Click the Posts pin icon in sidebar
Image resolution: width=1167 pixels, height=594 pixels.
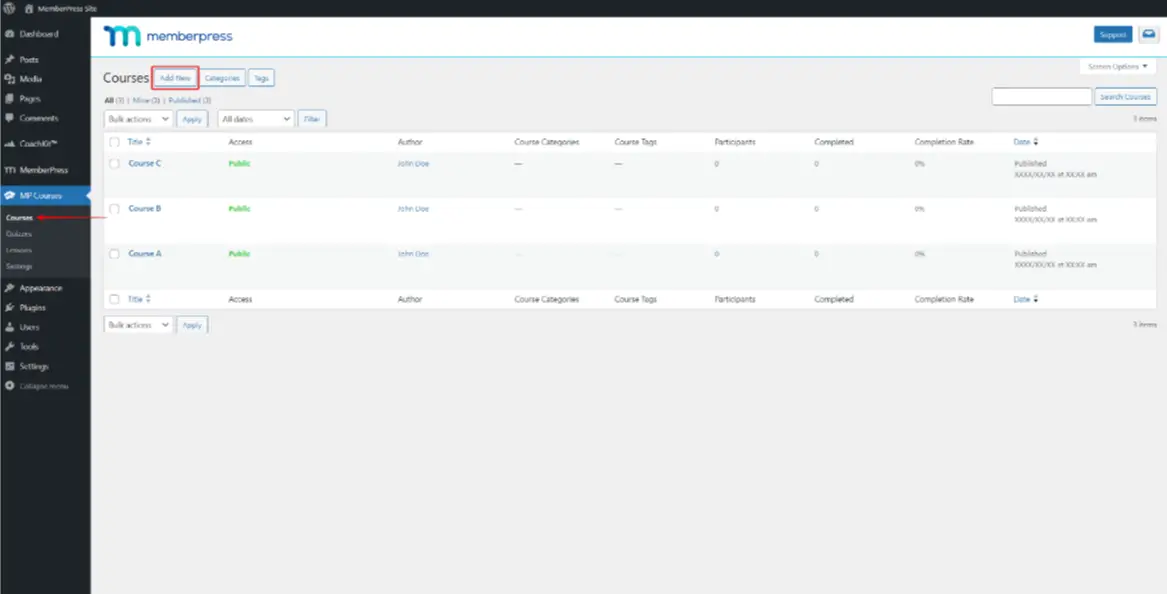10,60
